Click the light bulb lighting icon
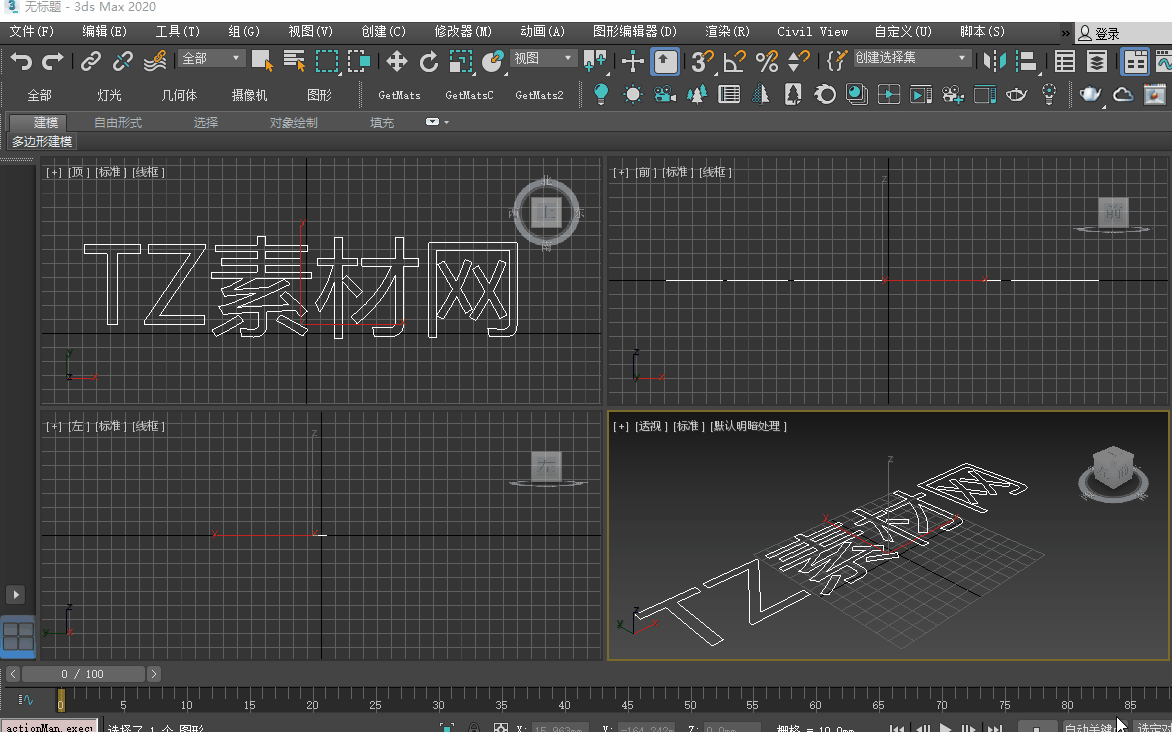 tap(600, 94)
